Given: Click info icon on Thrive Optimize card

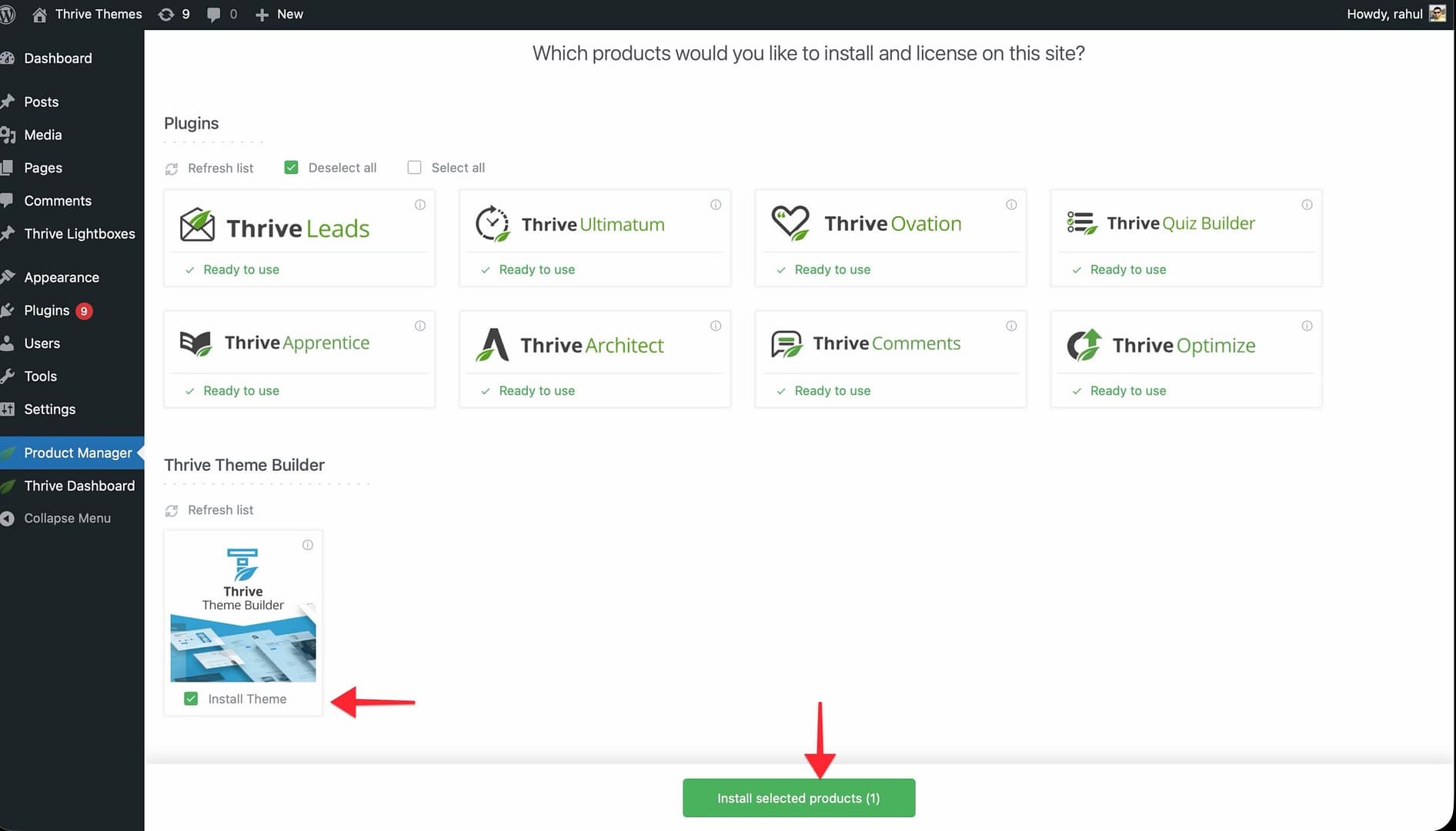Looking at the screenshot, I should [1307, 326].
